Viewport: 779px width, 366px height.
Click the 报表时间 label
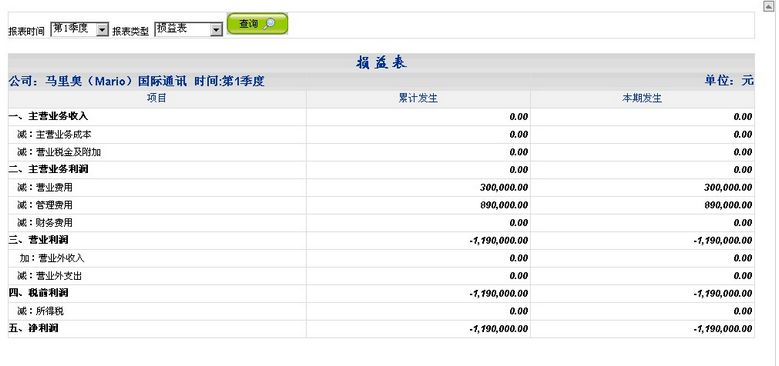click(26, 31)
